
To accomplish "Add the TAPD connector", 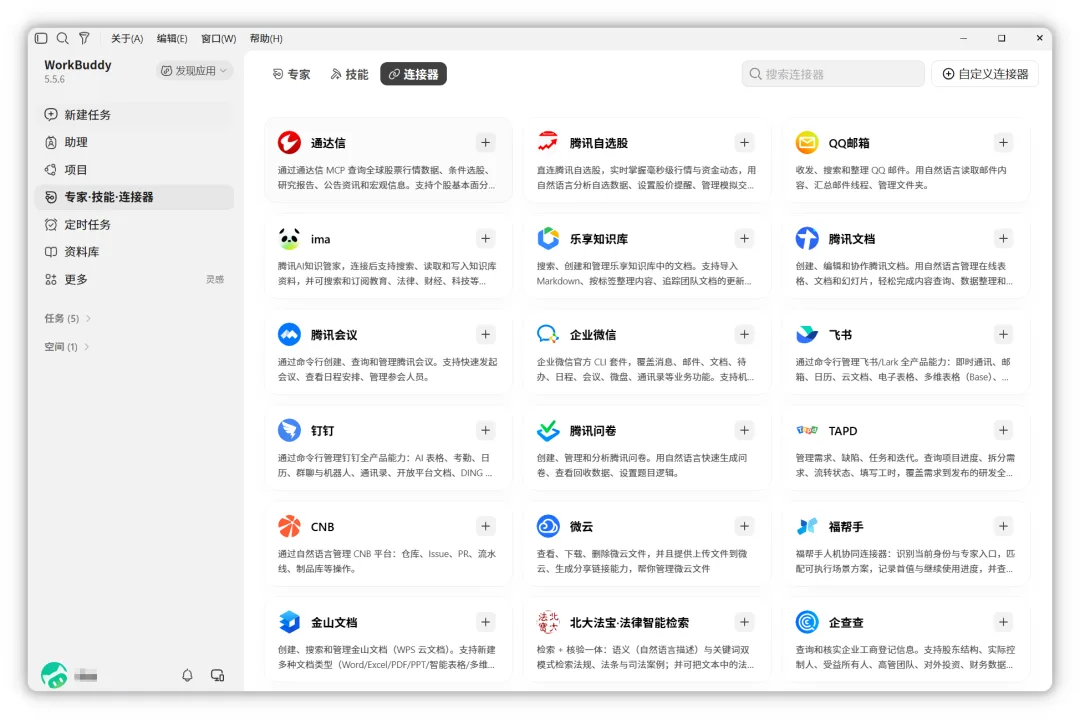I will pos(1004,430).
